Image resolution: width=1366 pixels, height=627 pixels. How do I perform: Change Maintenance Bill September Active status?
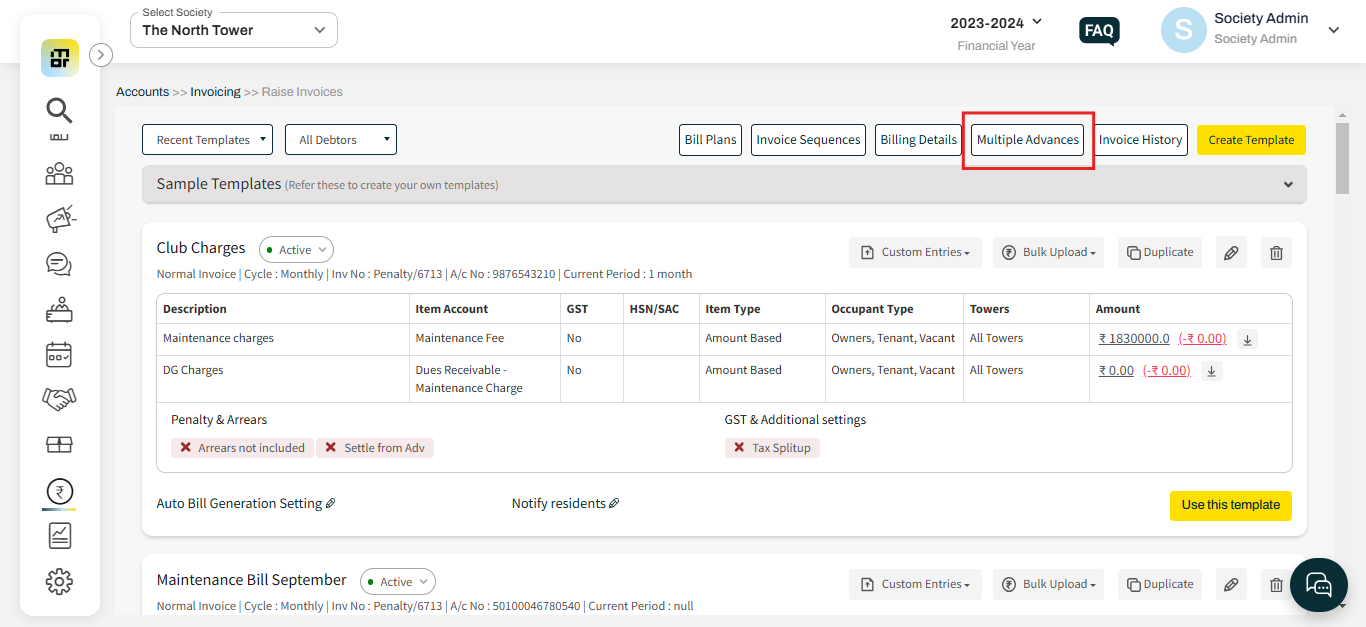coord(397,582)
